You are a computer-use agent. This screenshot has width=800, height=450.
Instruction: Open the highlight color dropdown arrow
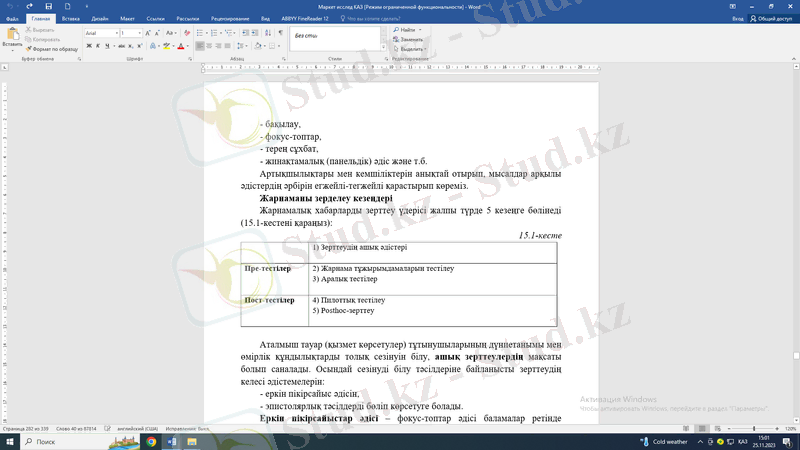point(173,46)
